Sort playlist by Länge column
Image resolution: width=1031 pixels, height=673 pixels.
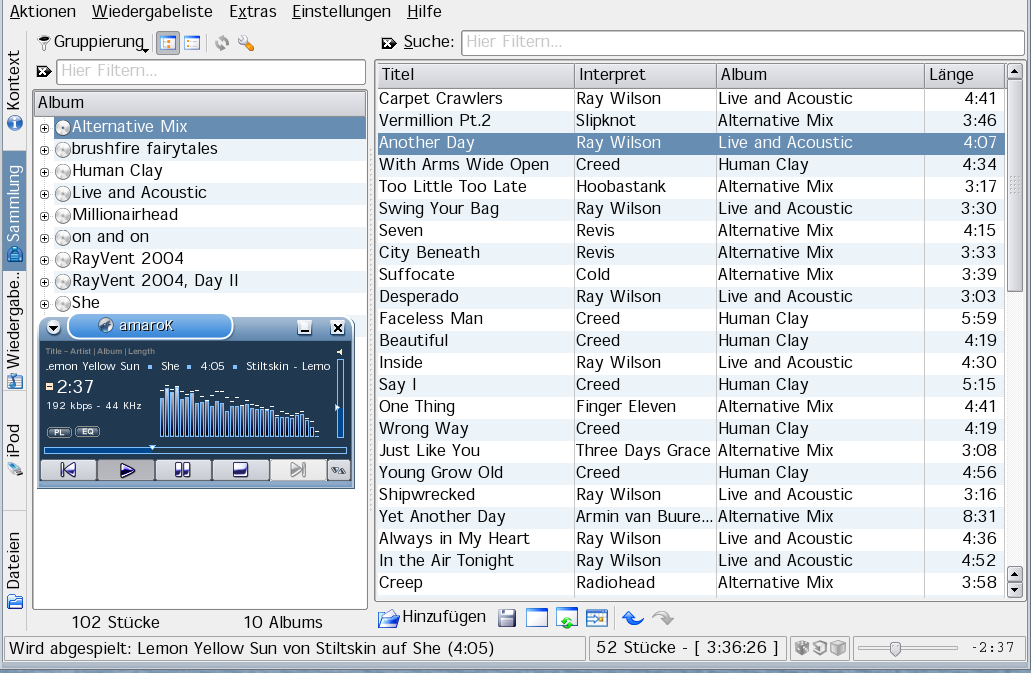pyautogui.click(x=965, y=75)
